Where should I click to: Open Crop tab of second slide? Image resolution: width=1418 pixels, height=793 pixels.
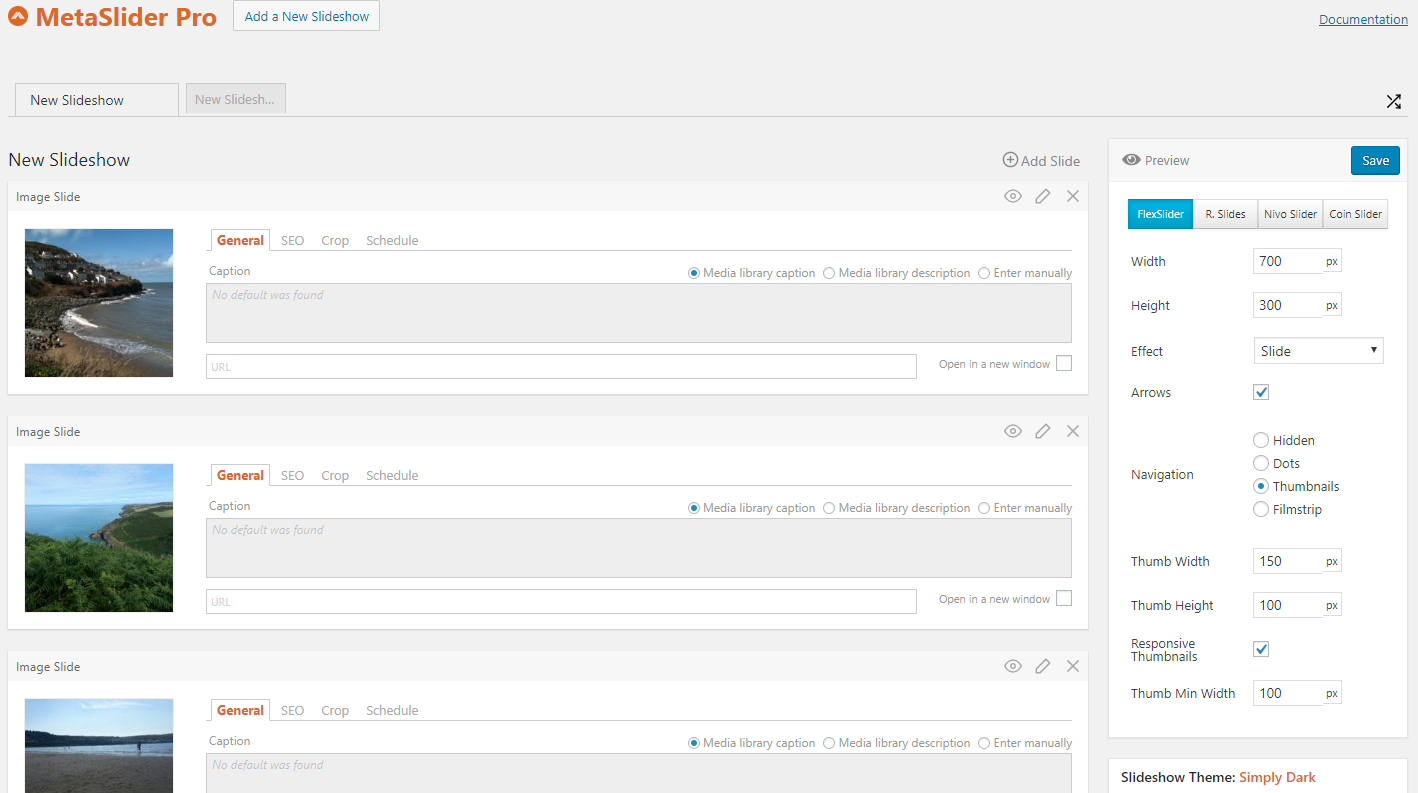[335, 475]
